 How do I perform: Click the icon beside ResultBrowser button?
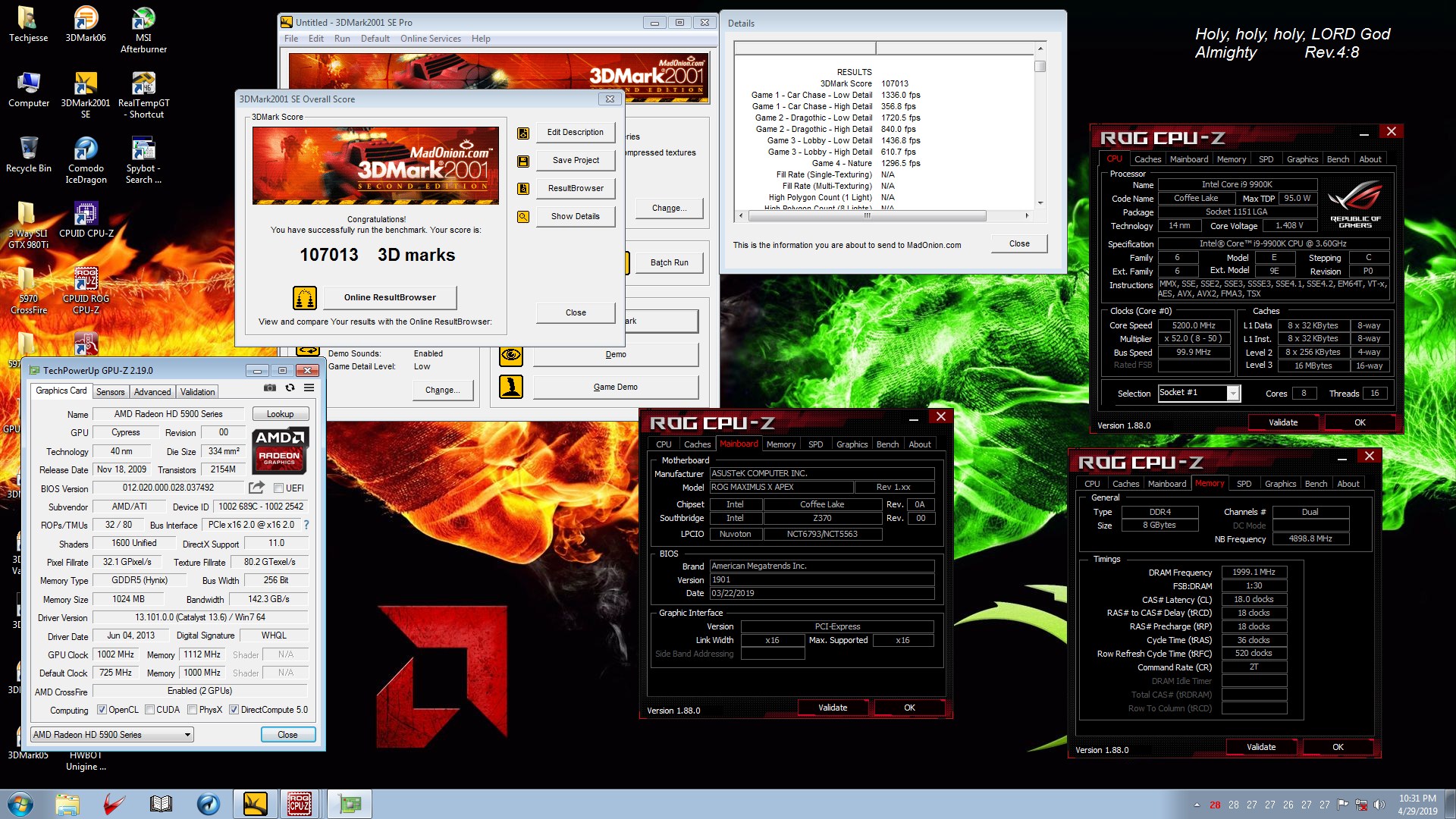523,189
